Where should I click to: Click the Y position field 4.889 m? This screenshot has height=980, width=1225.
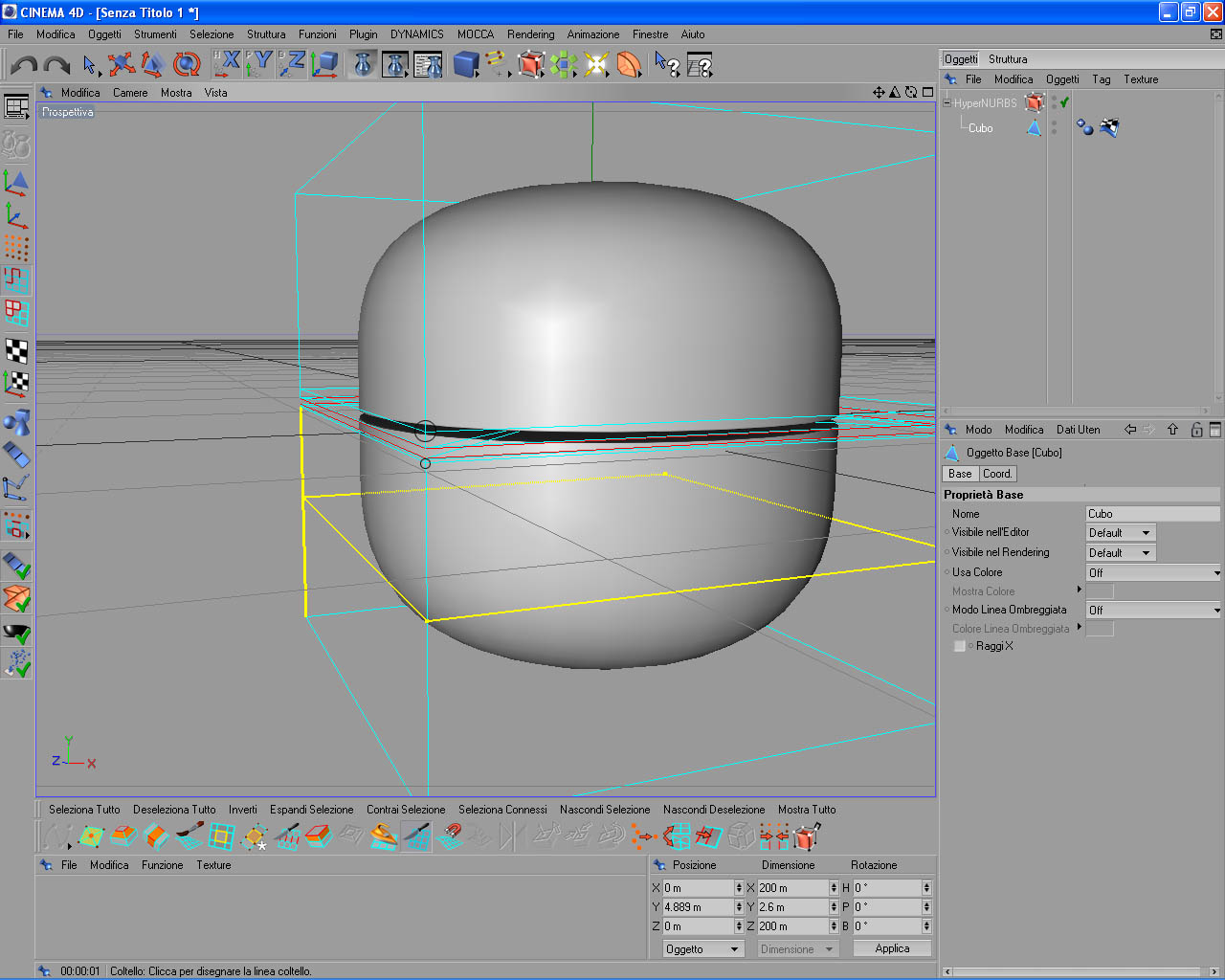pos(698,907)
